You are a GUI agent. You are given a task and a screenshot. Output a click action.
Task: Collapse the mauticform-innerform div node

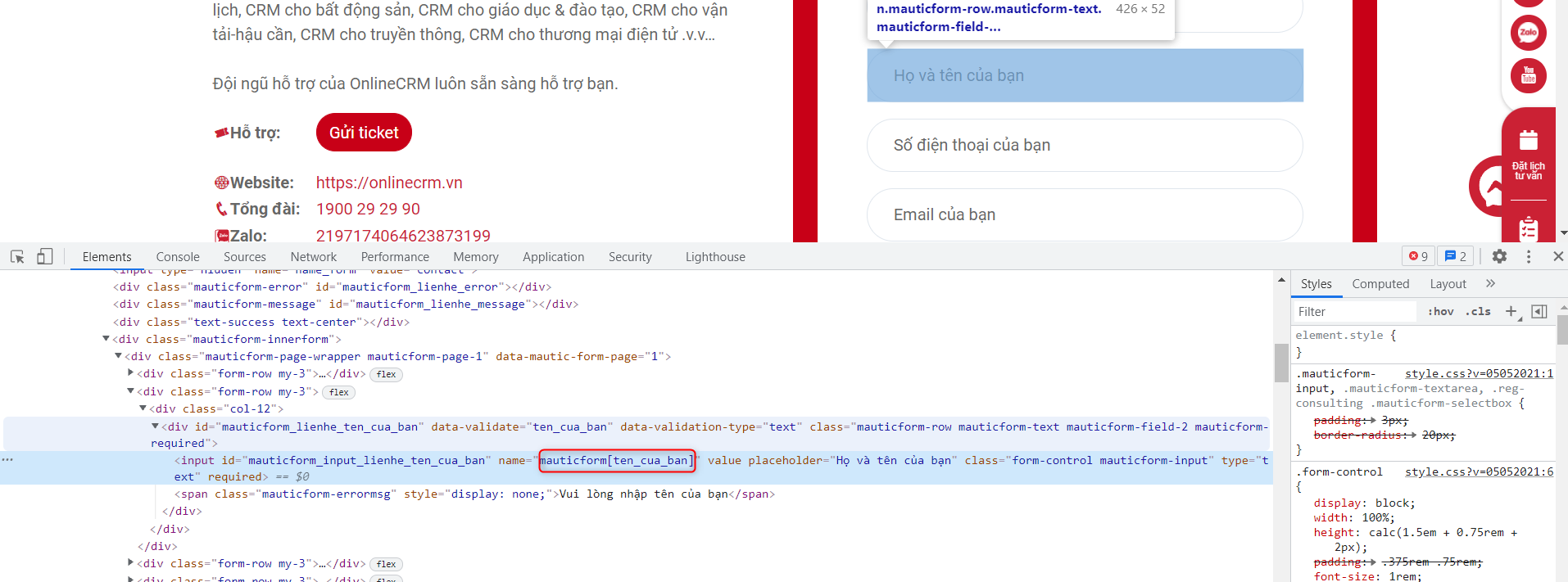(106, 339)
